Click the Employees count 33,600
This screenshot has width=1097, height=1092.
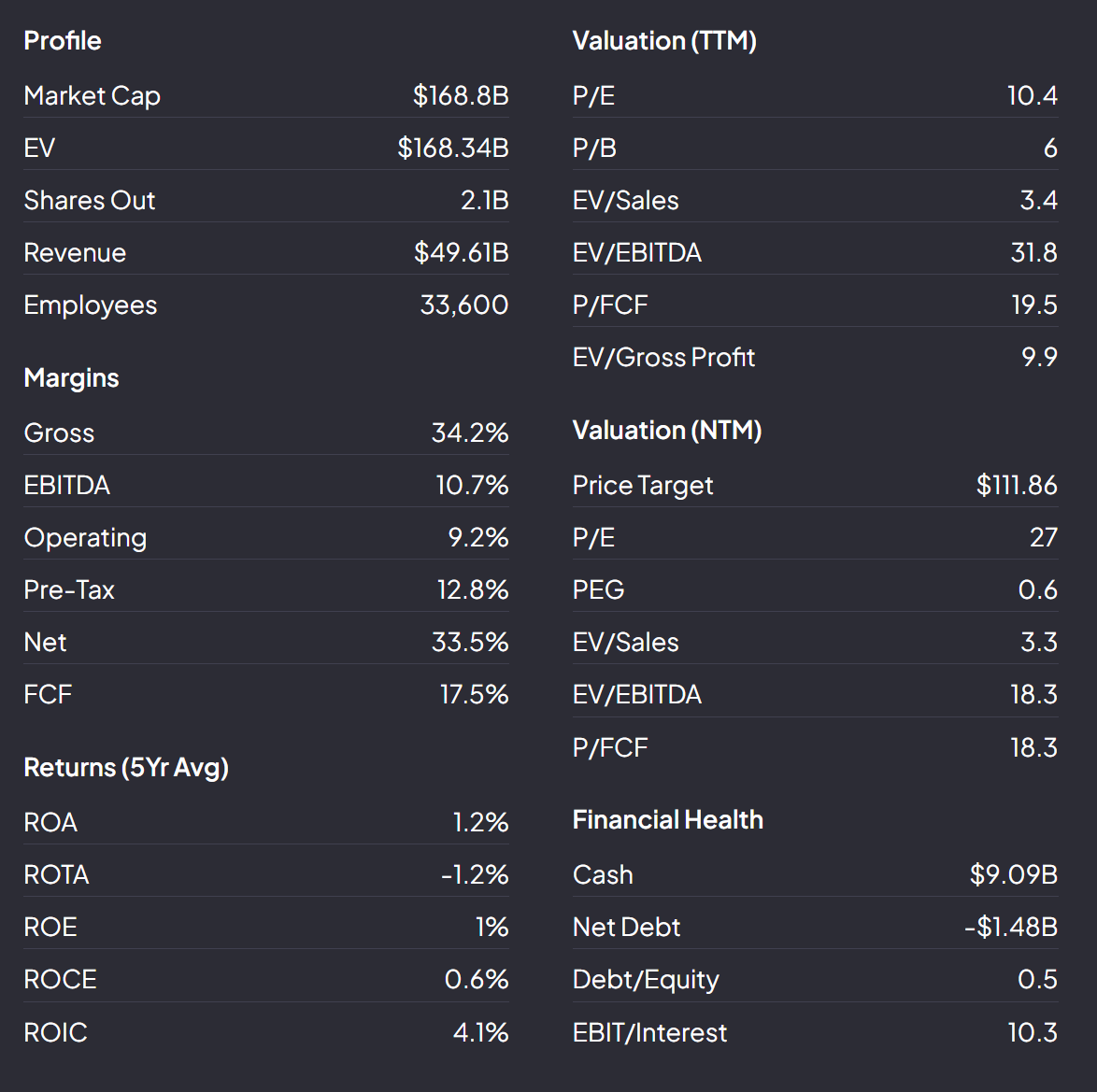pyautogui.click(x=464, y=305)
